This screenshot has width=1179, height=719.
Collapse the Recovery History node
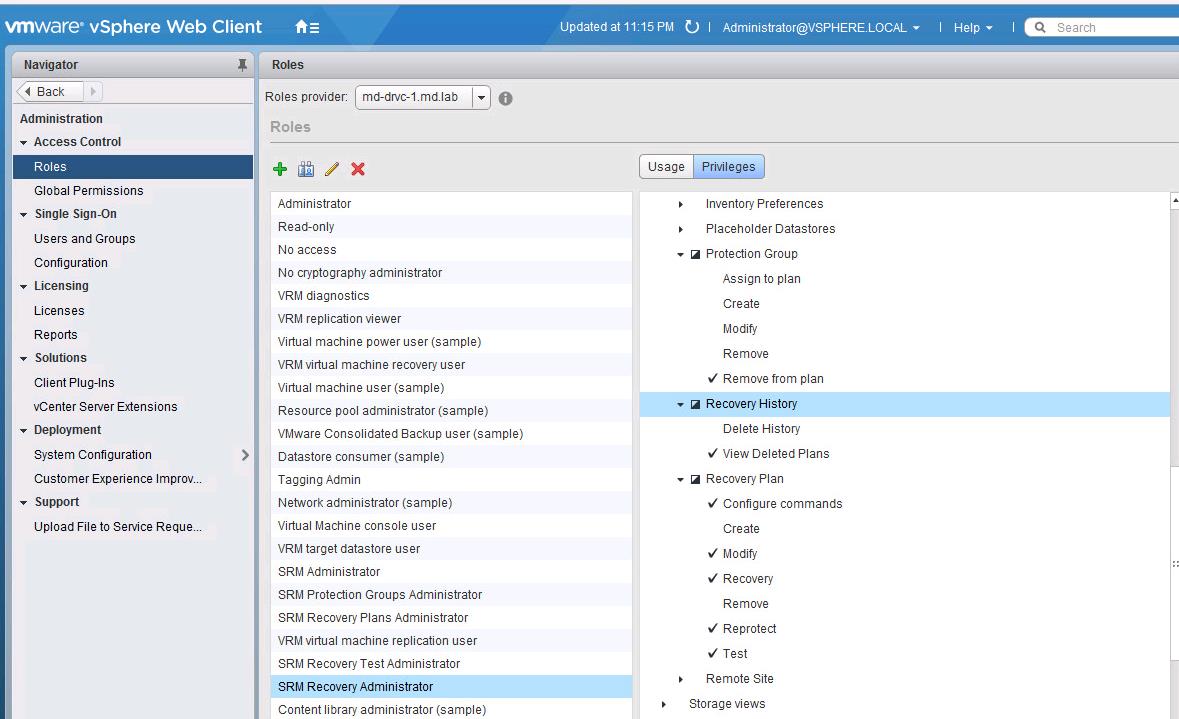tap(680, 404)
